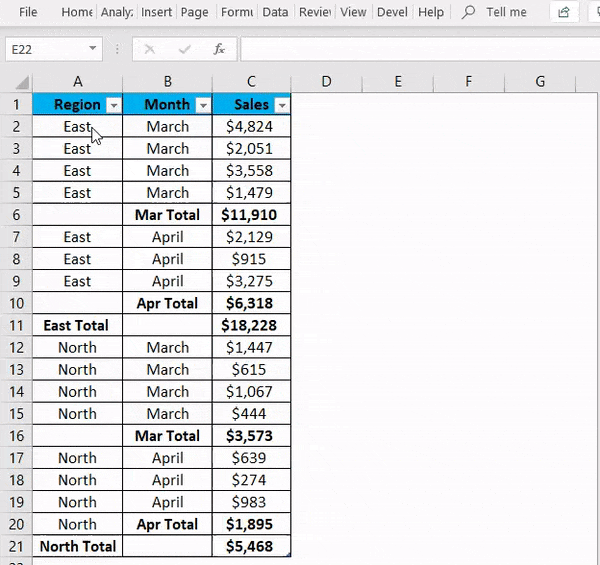Open the File tab
The width and height of the screenshot is (600, 565).
click(28, 12)
